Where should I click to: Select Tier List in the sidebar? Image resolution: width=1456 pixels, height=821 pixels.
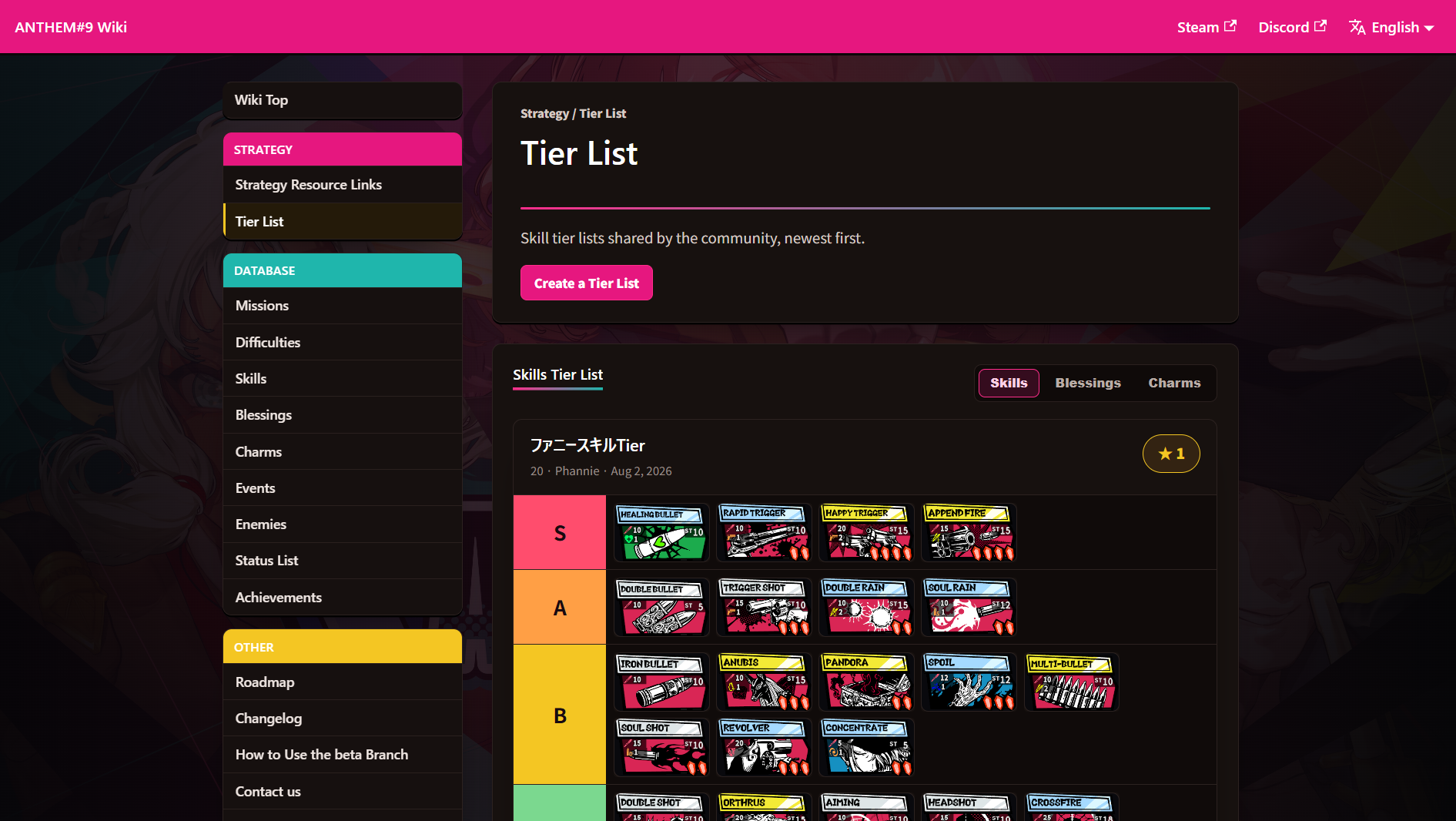[343, 222]
